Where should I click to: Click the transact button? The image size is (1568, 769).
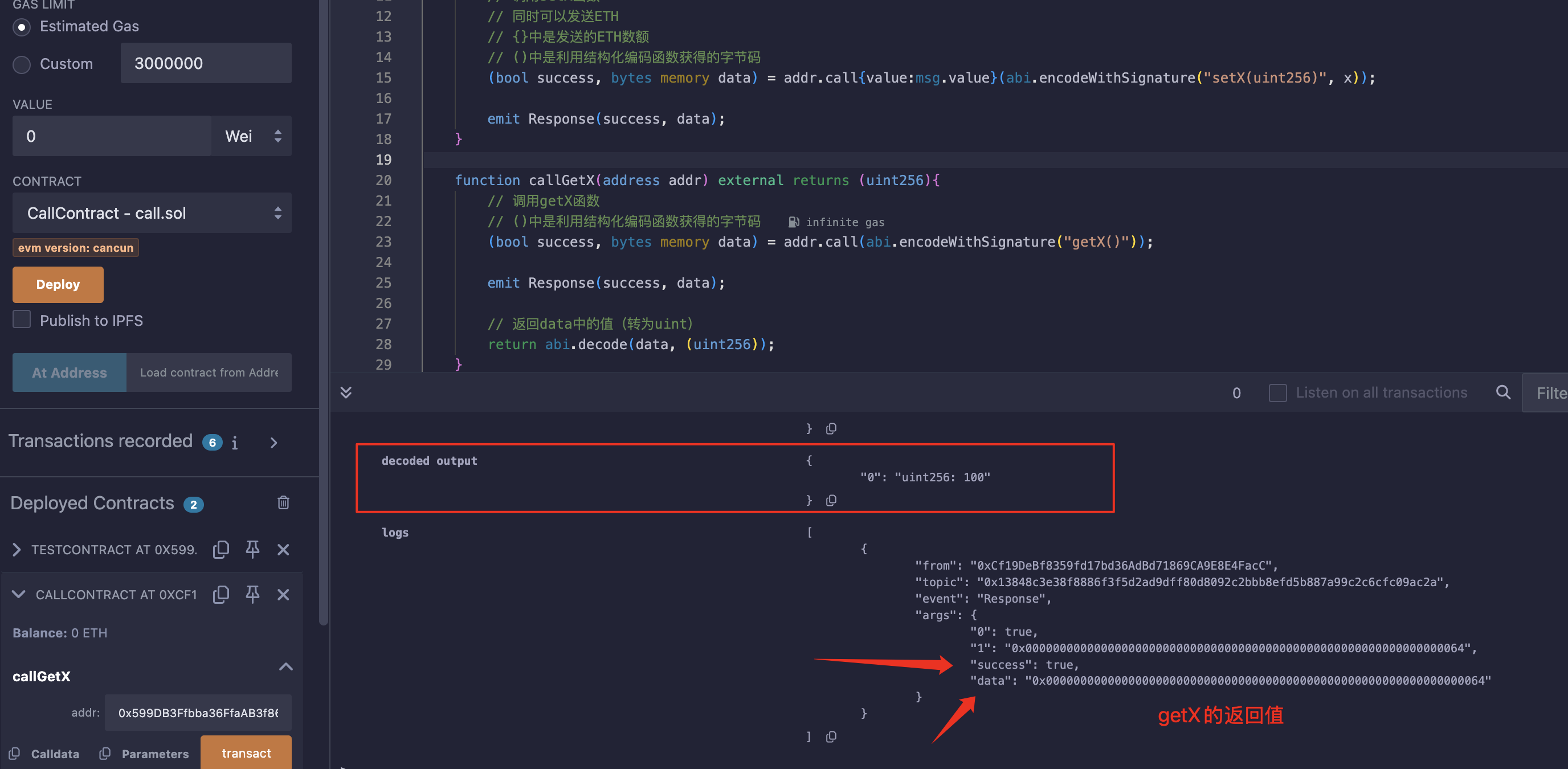(246, 752)
